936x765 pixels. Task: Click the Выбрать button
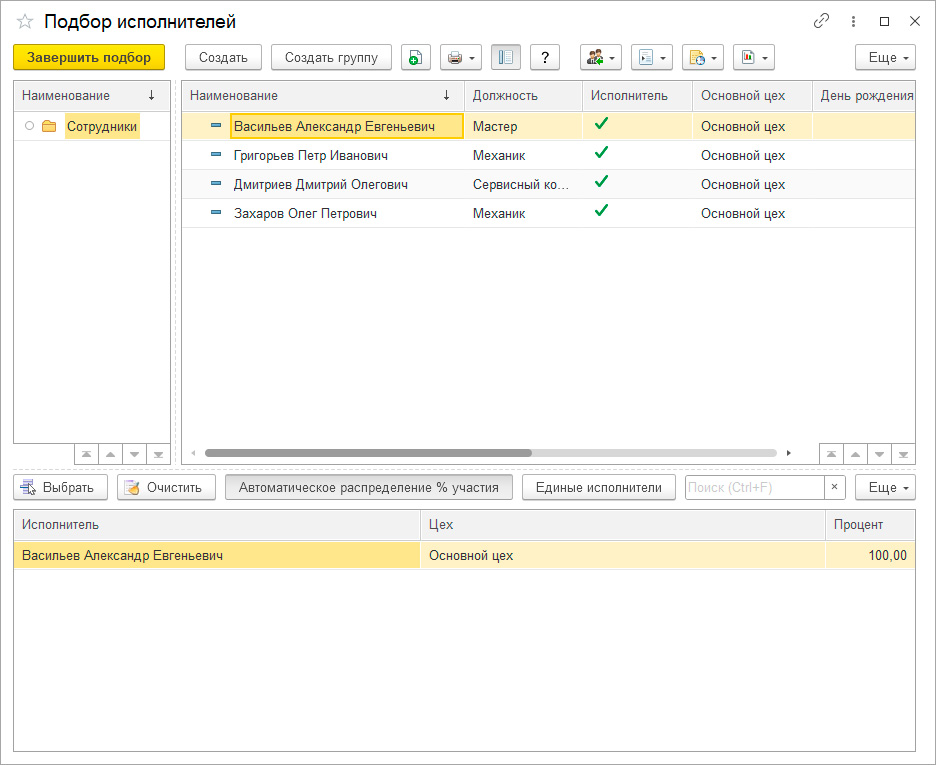coord(60,488)
